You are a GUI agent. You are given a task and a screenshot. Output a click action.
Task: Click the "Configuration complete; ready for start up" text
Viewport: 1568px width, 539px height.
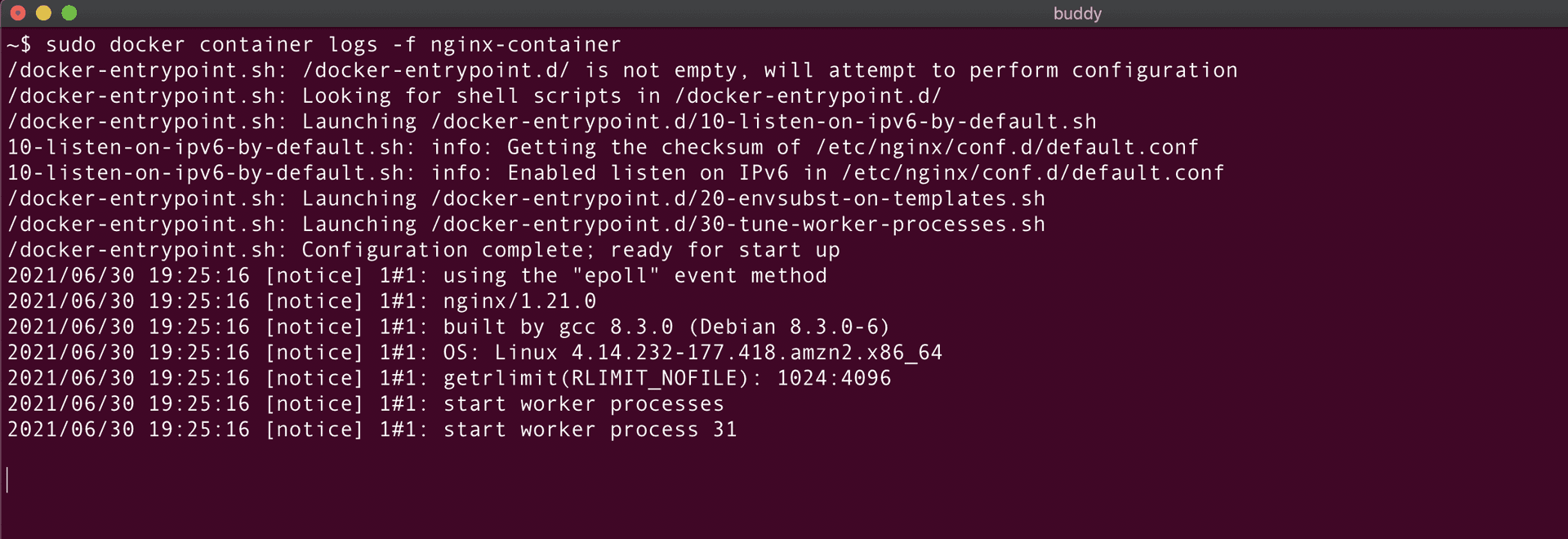pos(571,250)
